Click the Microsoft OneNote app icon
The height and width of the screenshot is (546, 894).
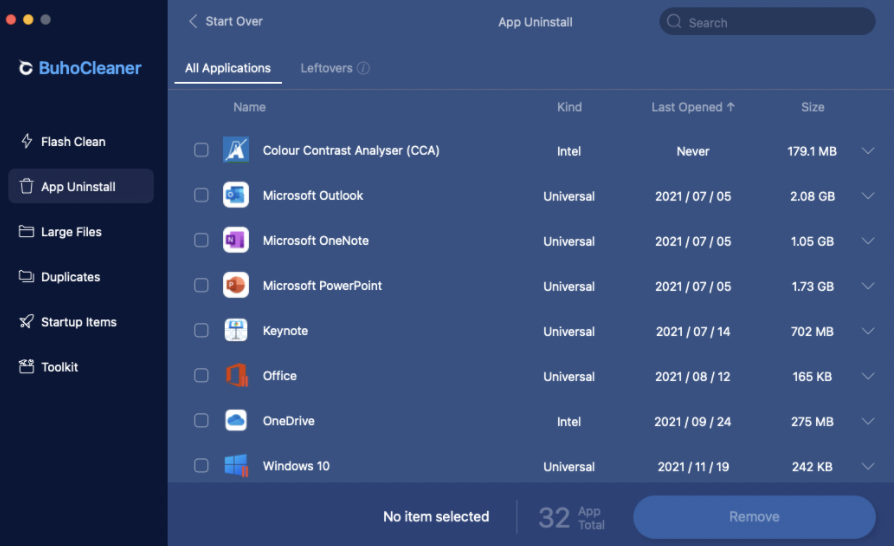235,240
